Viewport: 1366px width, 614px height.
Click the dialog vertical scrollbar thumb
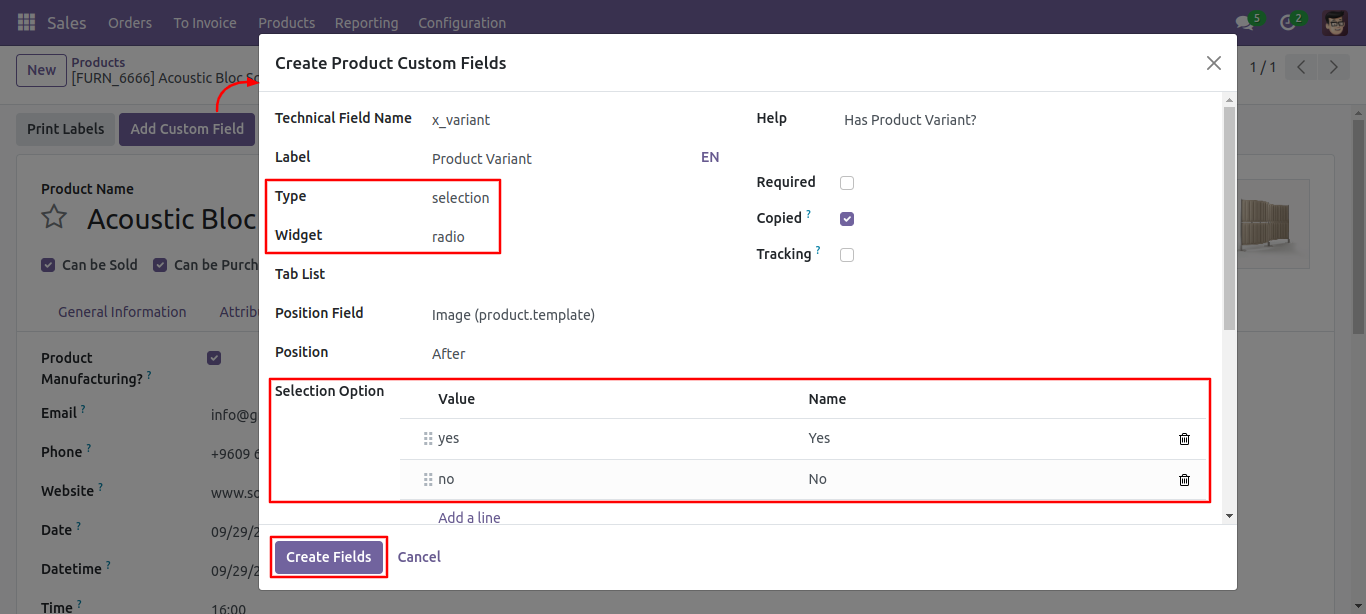(1229, 218)
